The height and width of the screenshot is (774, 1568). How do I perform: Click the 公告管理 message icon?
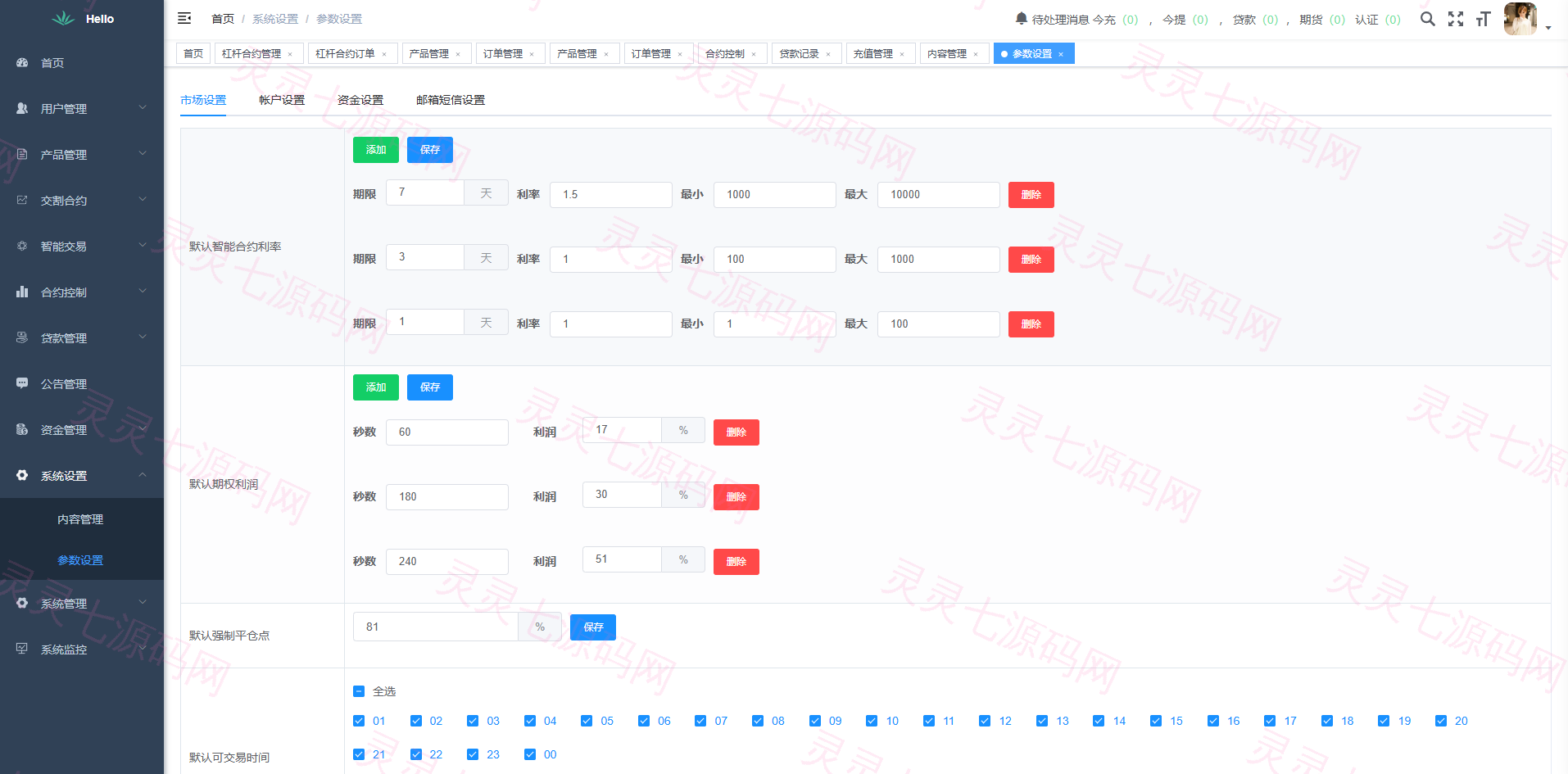(22, 383)
